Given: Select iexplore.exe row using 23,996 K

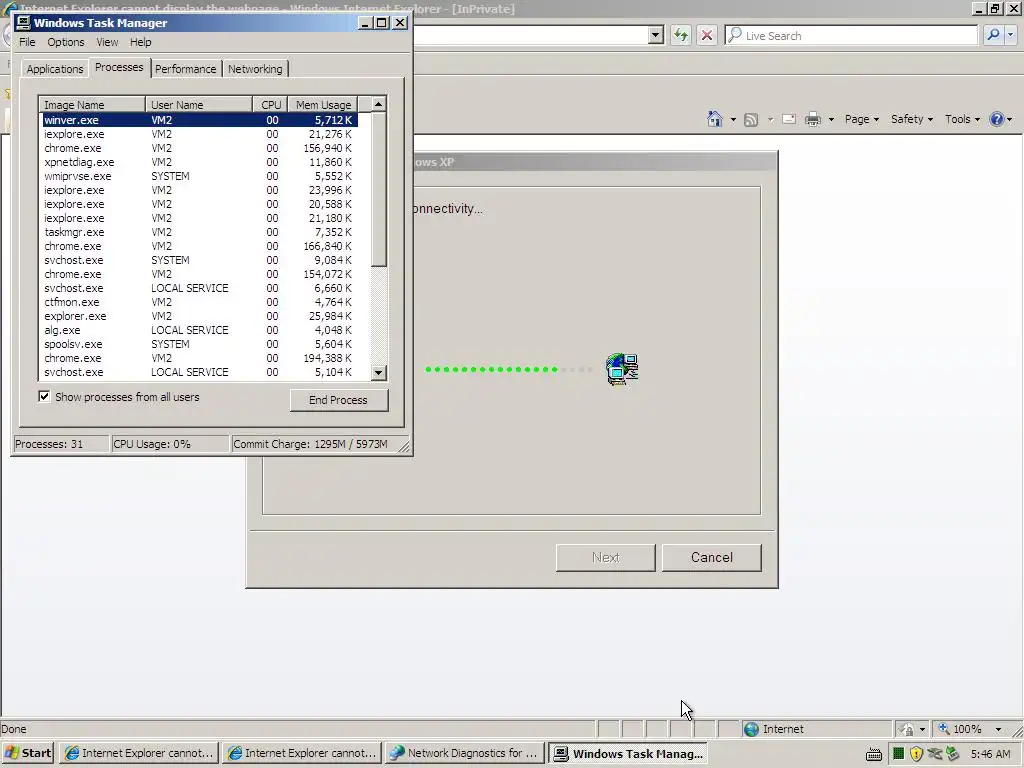Looking at the screenshot, I should coord(199,190).
